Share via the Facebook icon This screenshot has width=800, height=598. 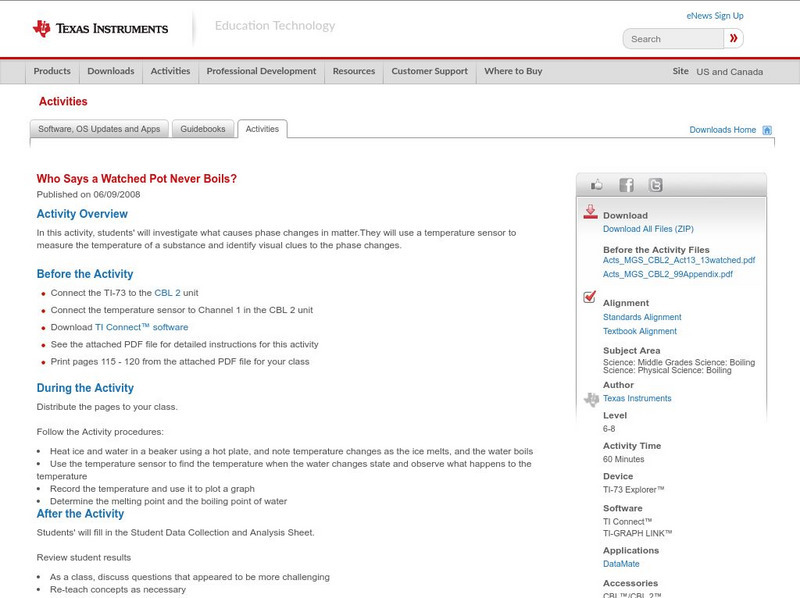point(626,185)
